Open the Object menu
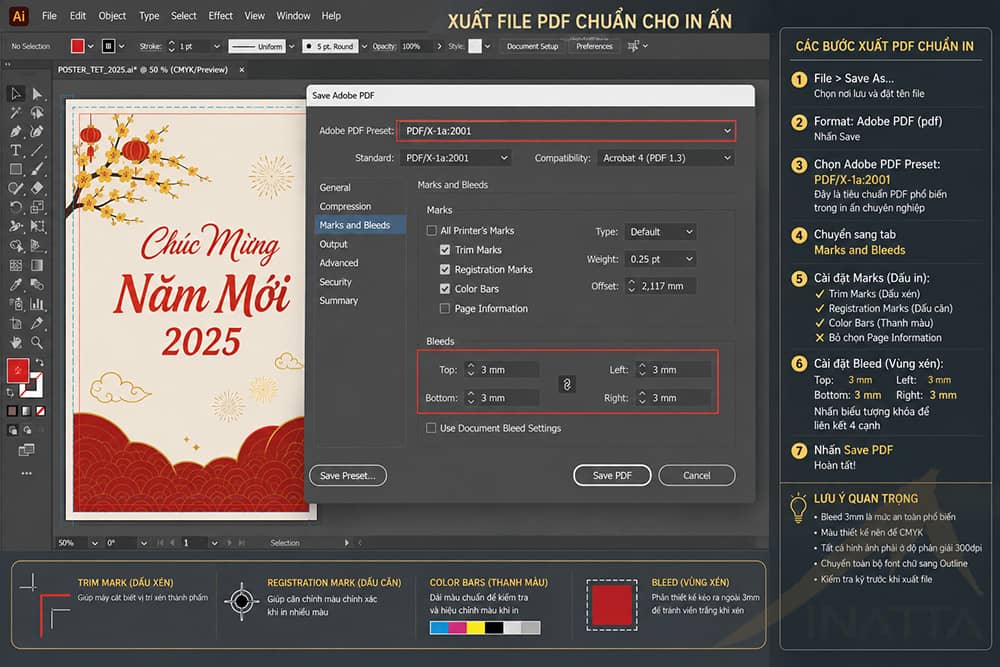This screenshot has height=667, width=1000. [x=112, y=15]
